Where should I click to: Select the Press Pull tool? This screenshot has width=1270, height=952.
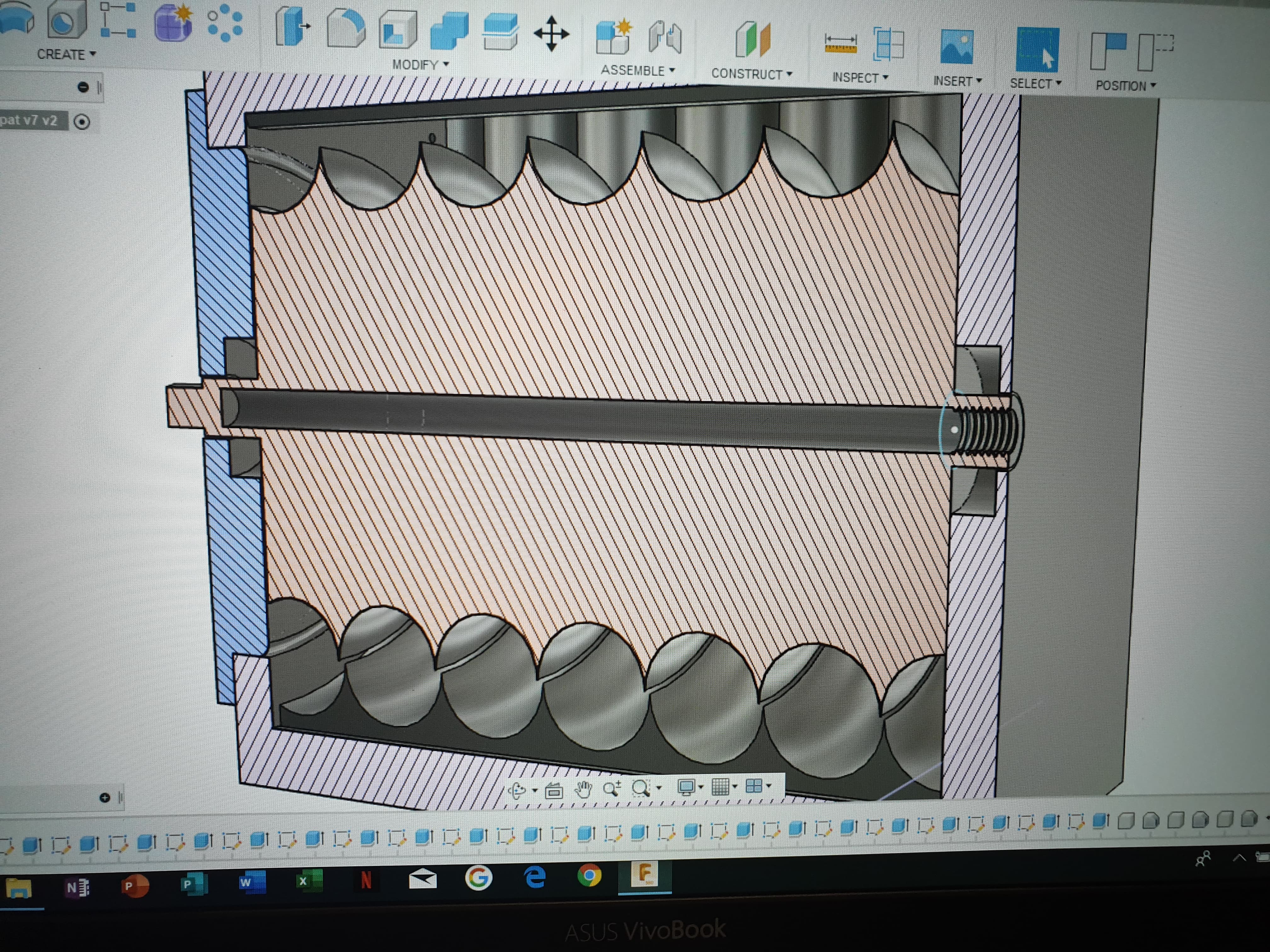coord(292,27)
